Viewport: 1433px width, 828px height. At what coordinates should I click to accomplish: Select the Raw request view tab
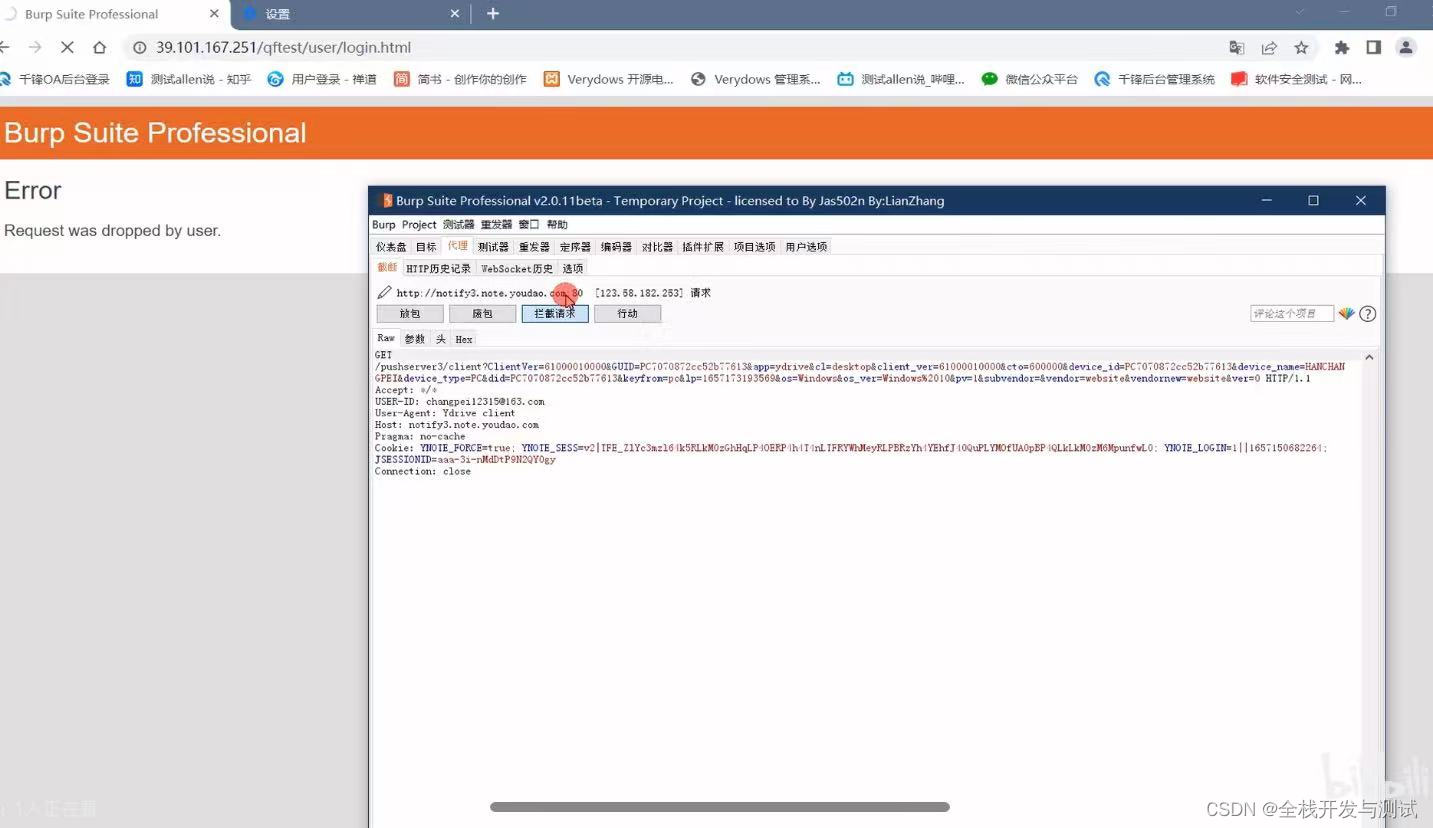[386, 339]
